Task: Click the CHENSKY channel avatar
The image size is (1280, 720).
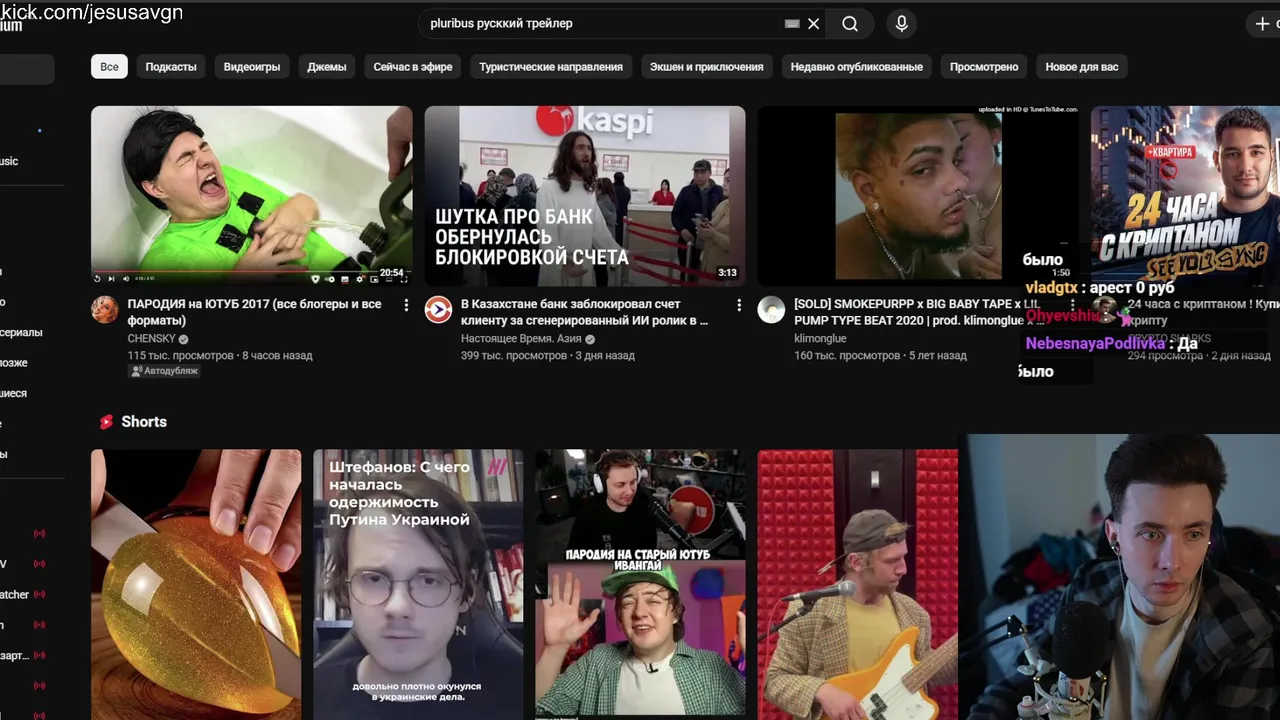Action: [105, 310]
